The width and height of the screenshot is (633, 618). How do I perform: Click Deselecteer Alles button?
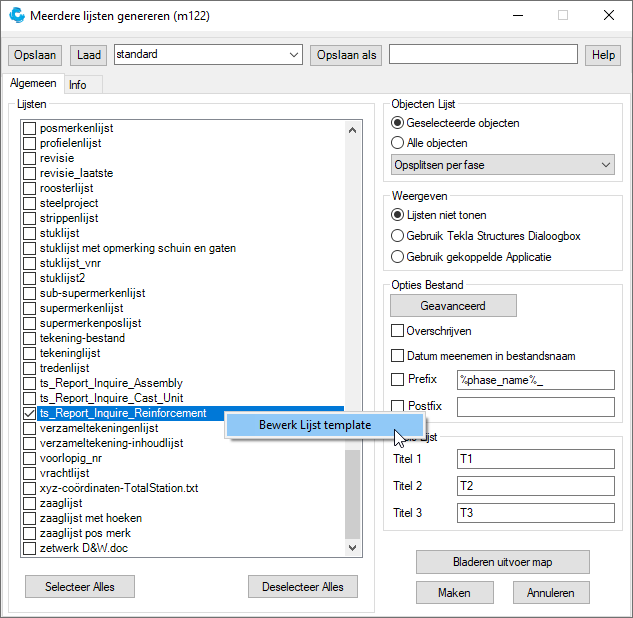coord(302,587)
